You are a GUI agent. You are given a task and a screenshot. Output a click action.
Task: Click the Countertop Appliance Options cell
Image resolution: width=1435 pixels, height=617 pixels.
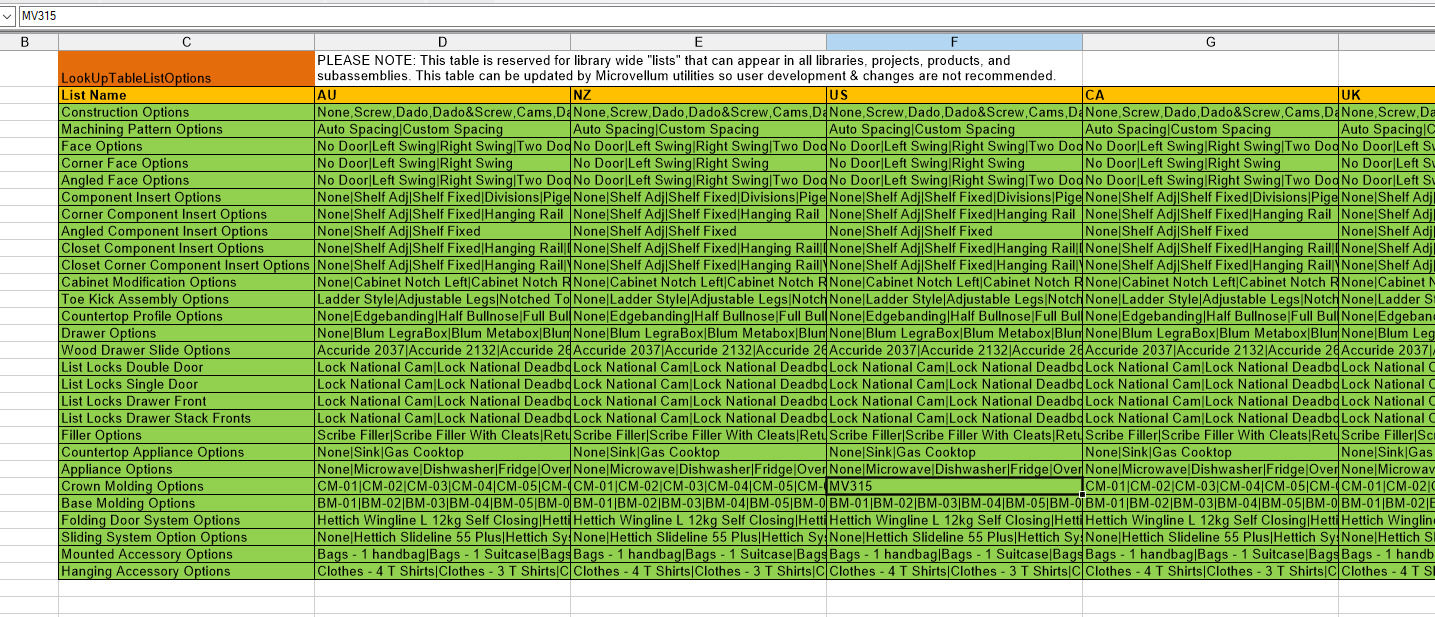186,452
